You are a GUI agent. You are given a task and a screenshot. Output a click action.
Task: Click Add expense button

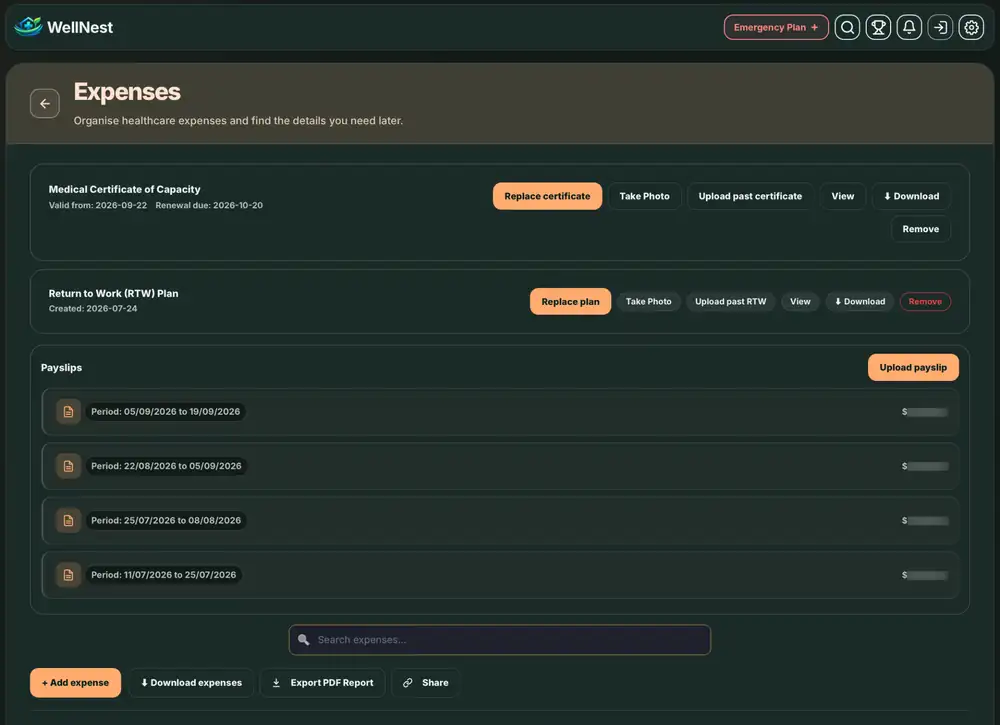pyautogui.click(x=75, y=683)
